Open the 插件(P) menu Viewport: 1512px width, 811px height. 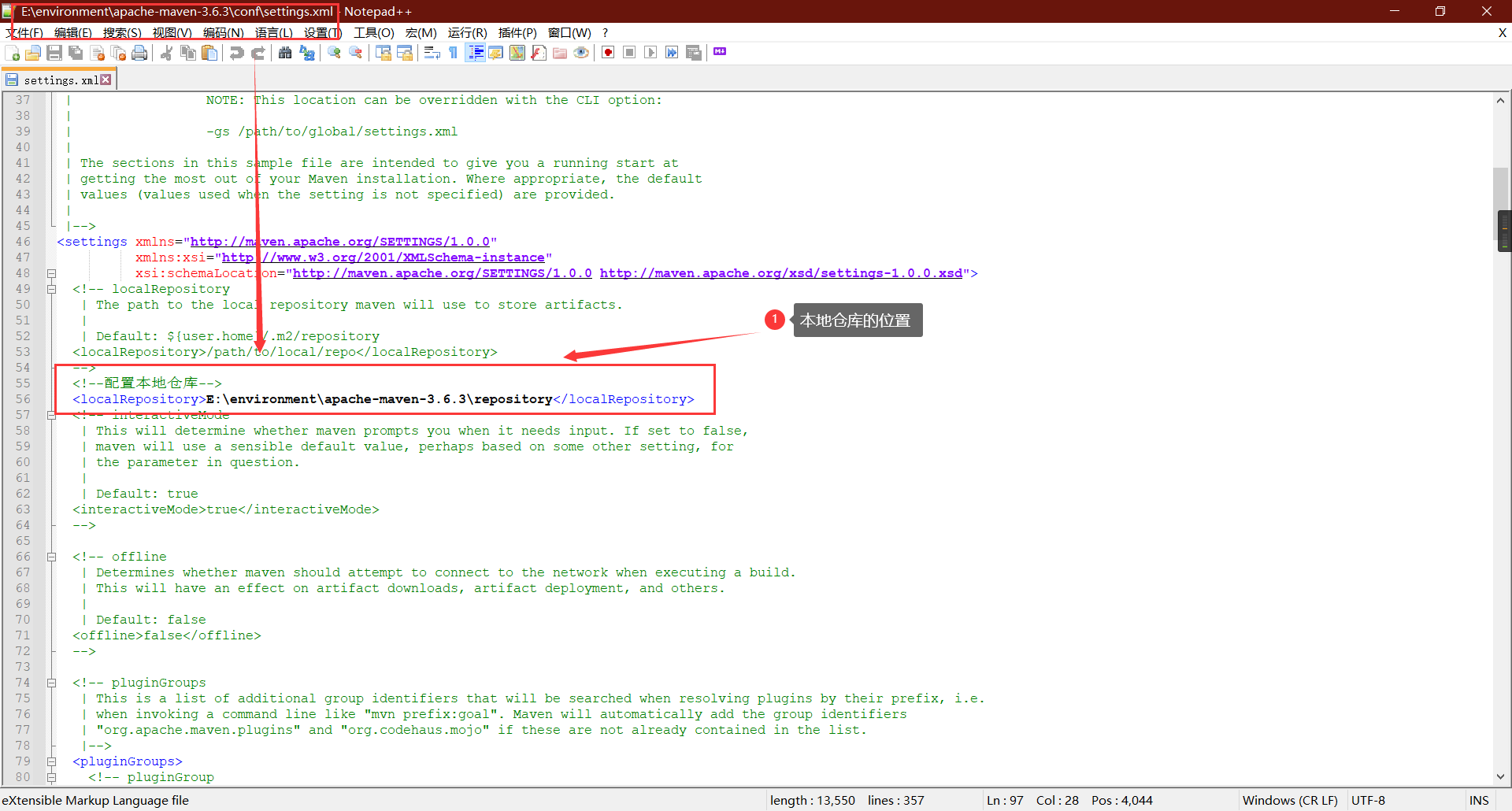pos(517,32)
